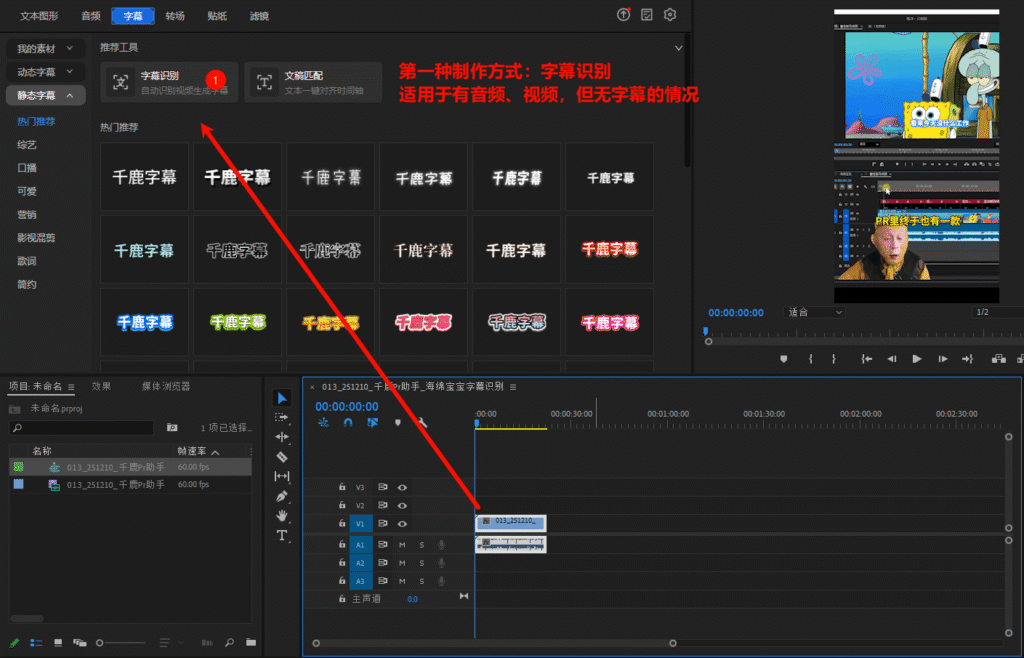
Task: Collapse the 静态字幕 section
Action: (x=45, y=95)
